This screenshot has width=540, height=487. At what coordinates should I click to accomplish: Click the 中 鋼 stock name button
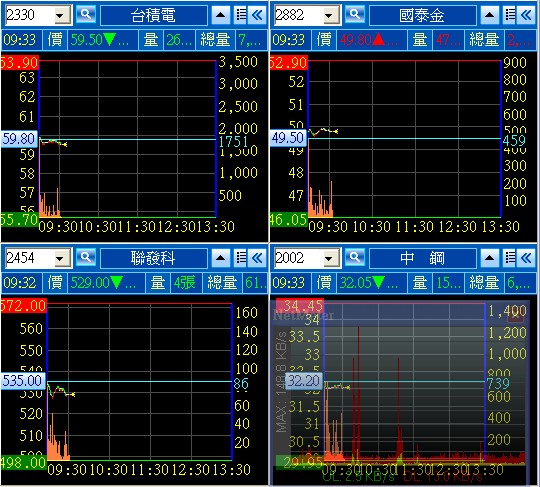coord(422,258)
